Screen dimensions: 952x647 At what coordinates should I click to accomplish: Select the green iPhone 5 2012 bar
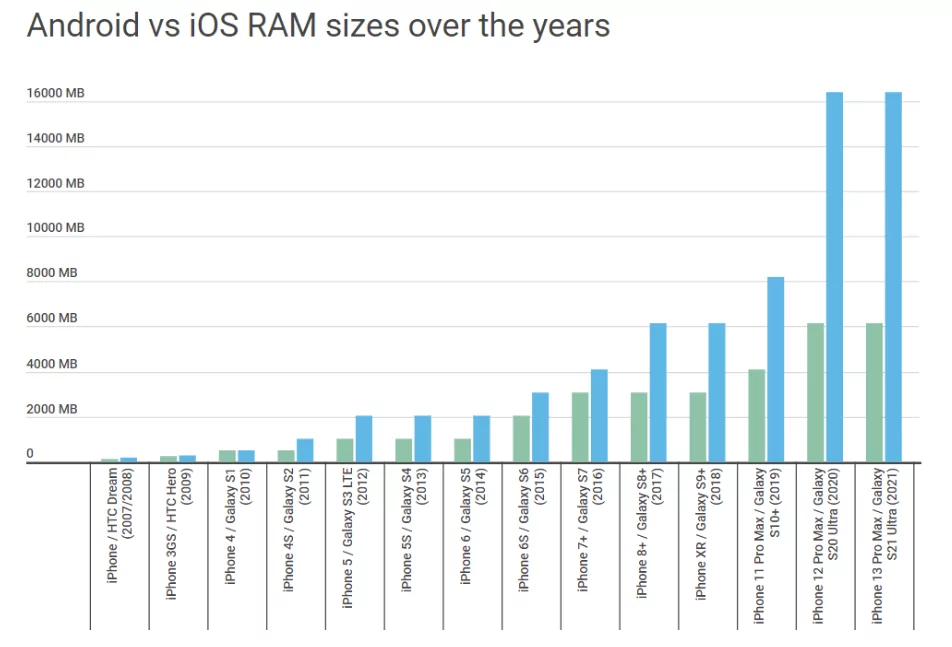(x=344, y=450)
